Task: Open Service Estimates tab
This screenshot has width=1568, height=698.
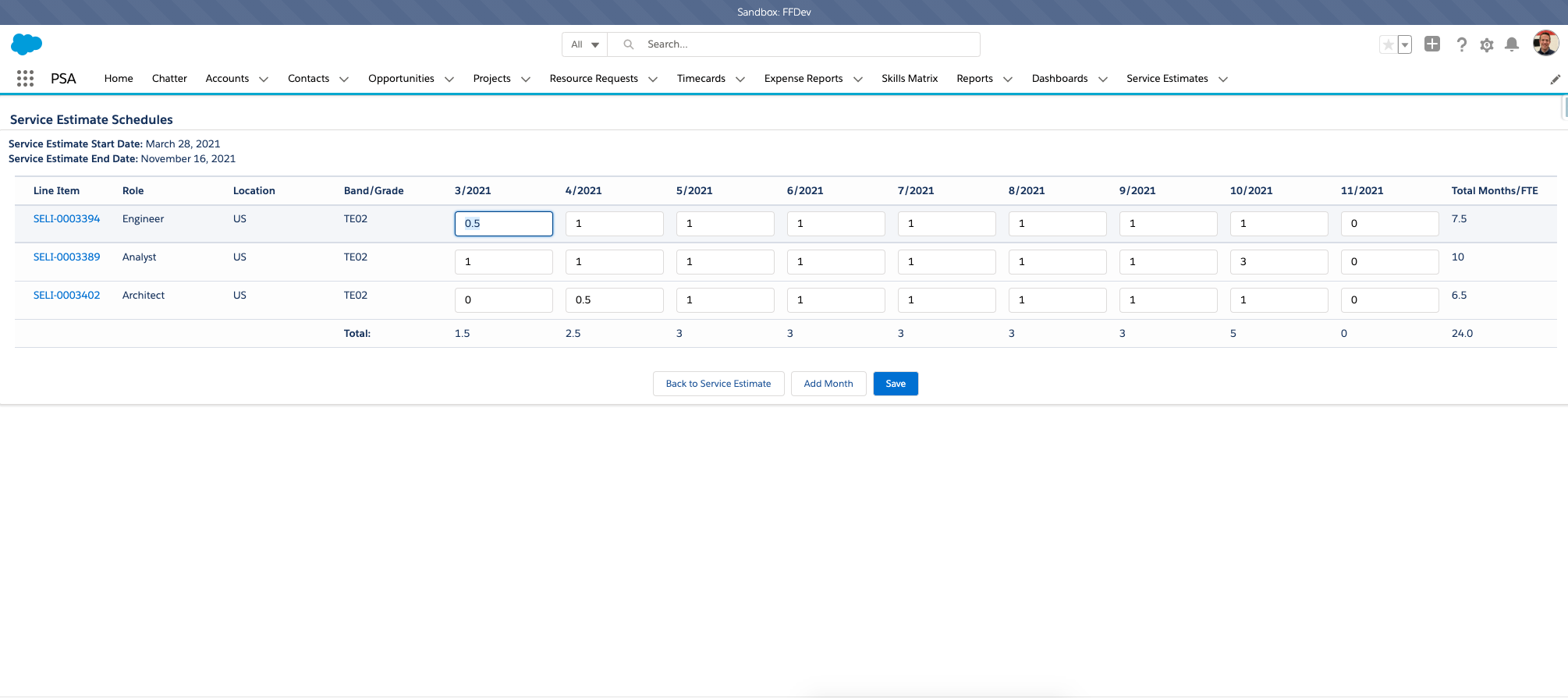Action: 1167,79
